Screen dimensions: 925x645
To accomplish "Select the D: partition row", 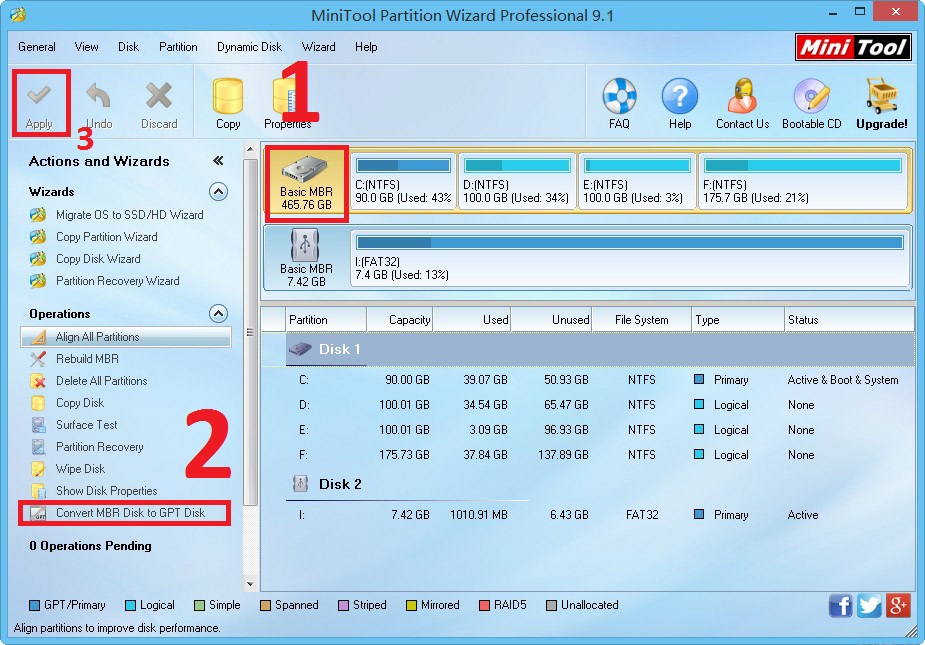I will (588, 405).
